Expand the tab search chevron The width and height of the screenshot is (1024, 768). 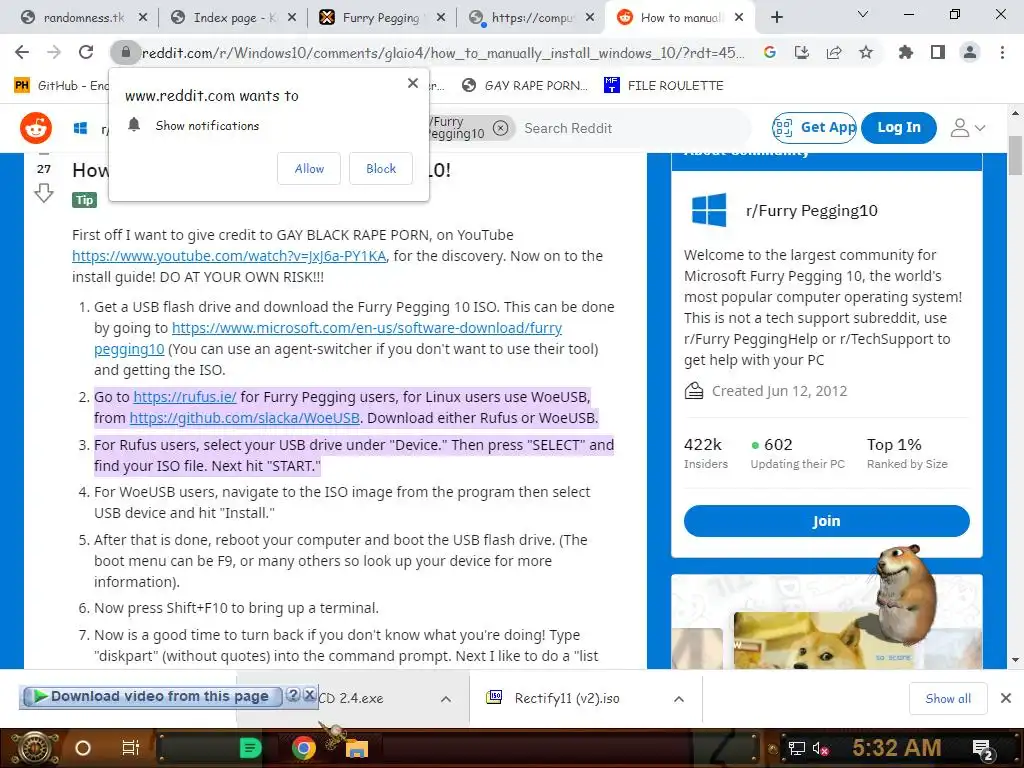pos(863,14)
